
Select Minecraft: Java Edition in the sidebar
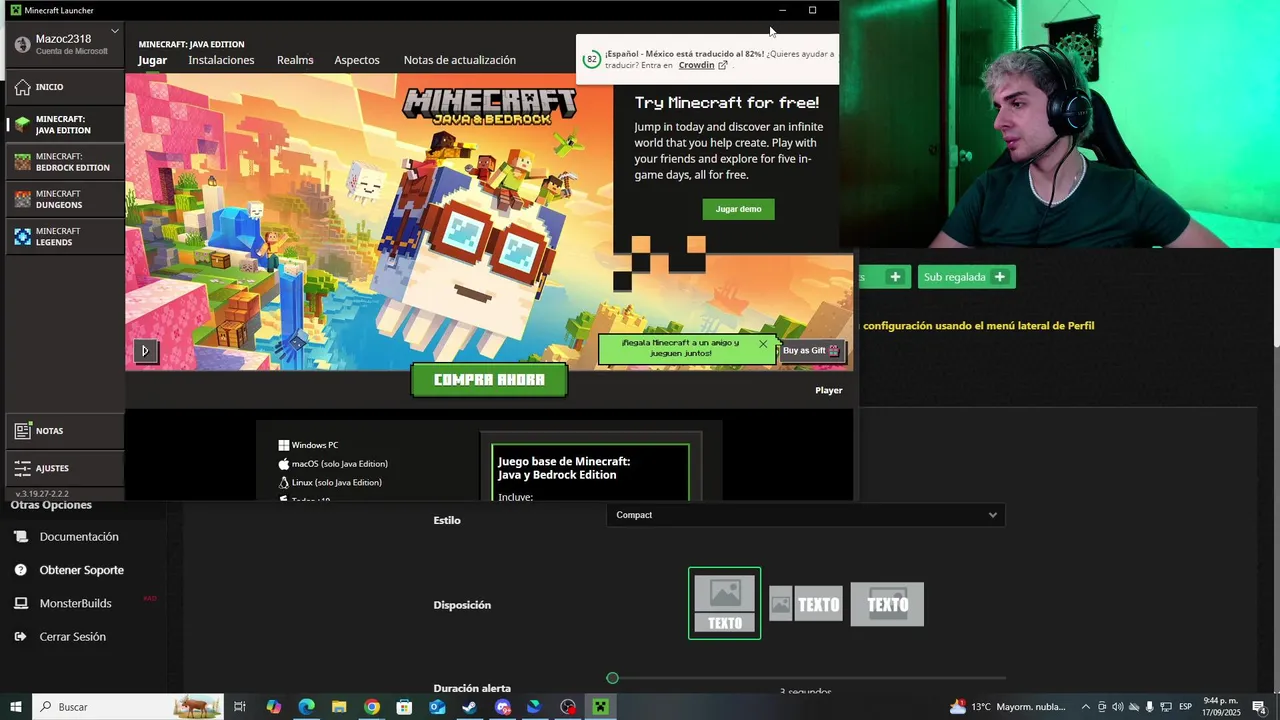coord(64,125)
